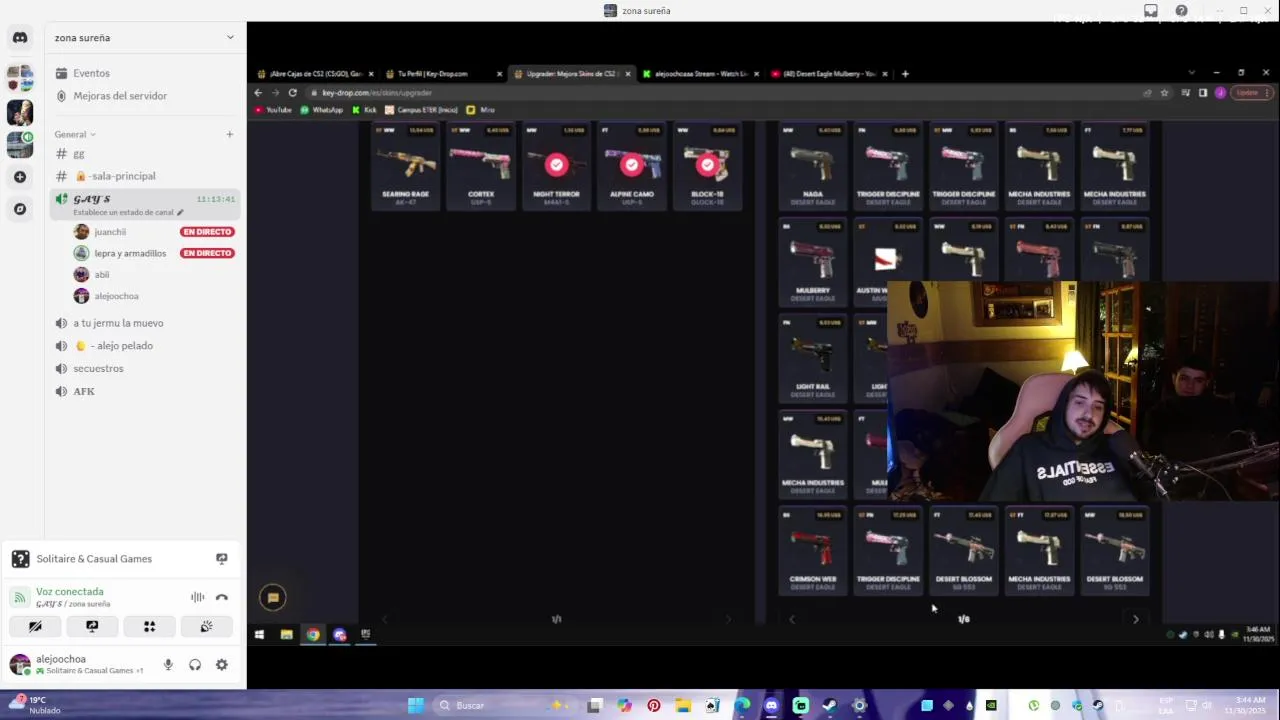Choose the Crimson Web Desert Eagle skin
The height and width of the screenshot is (720, 1280).
point(813,551)
